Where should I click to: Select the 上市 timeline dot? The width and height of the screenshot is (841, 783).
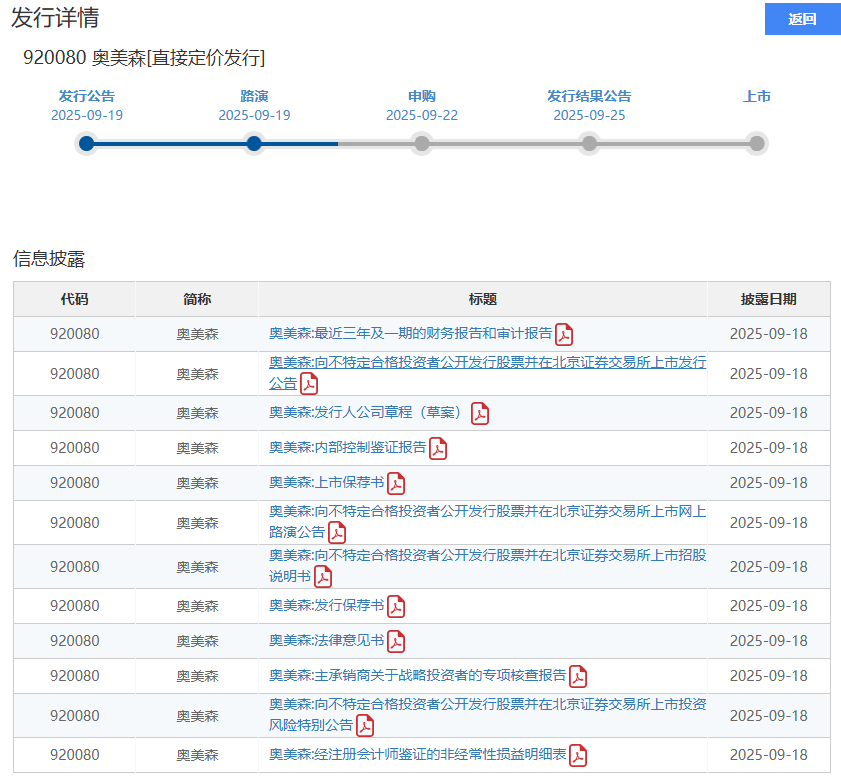click(757, 144)
